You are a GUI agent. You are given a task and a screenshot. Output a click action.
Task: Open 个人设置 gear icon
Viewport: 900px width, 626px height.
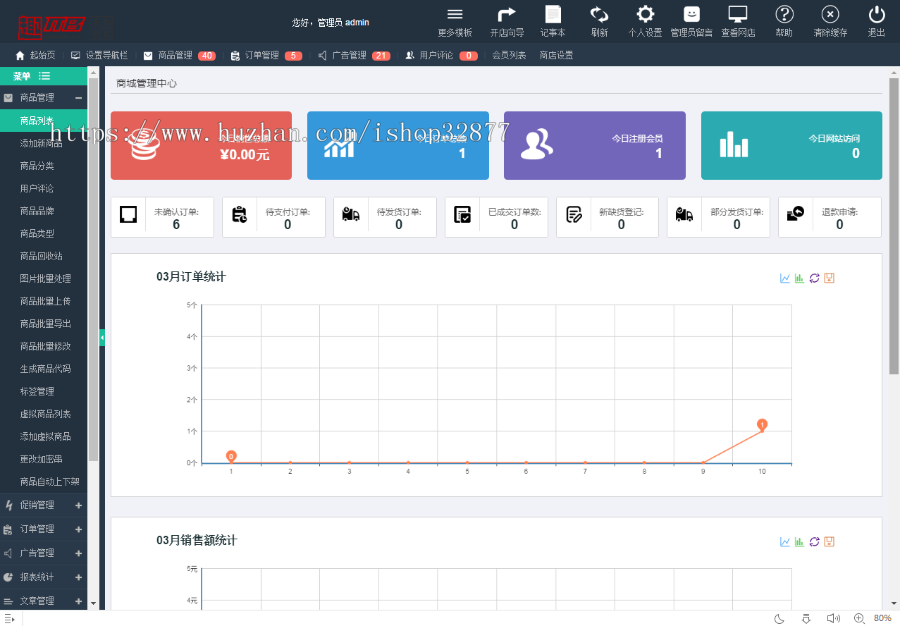click(x=645, y=15)
